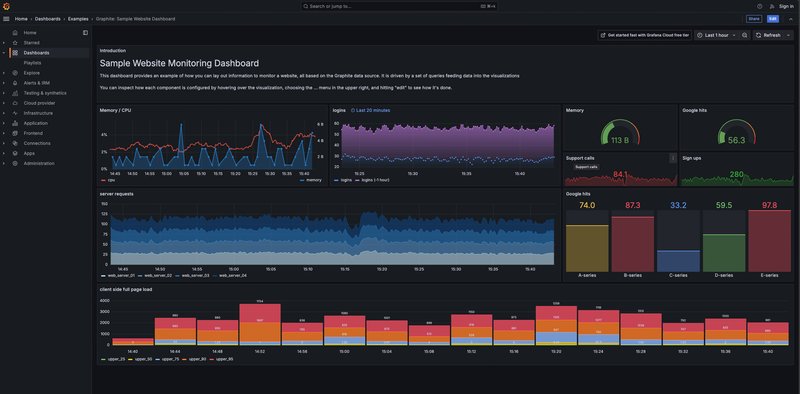The image size is (800, 394).
Task: Click Examples in the breadcrumb
Action: click(x=78, y=19)
